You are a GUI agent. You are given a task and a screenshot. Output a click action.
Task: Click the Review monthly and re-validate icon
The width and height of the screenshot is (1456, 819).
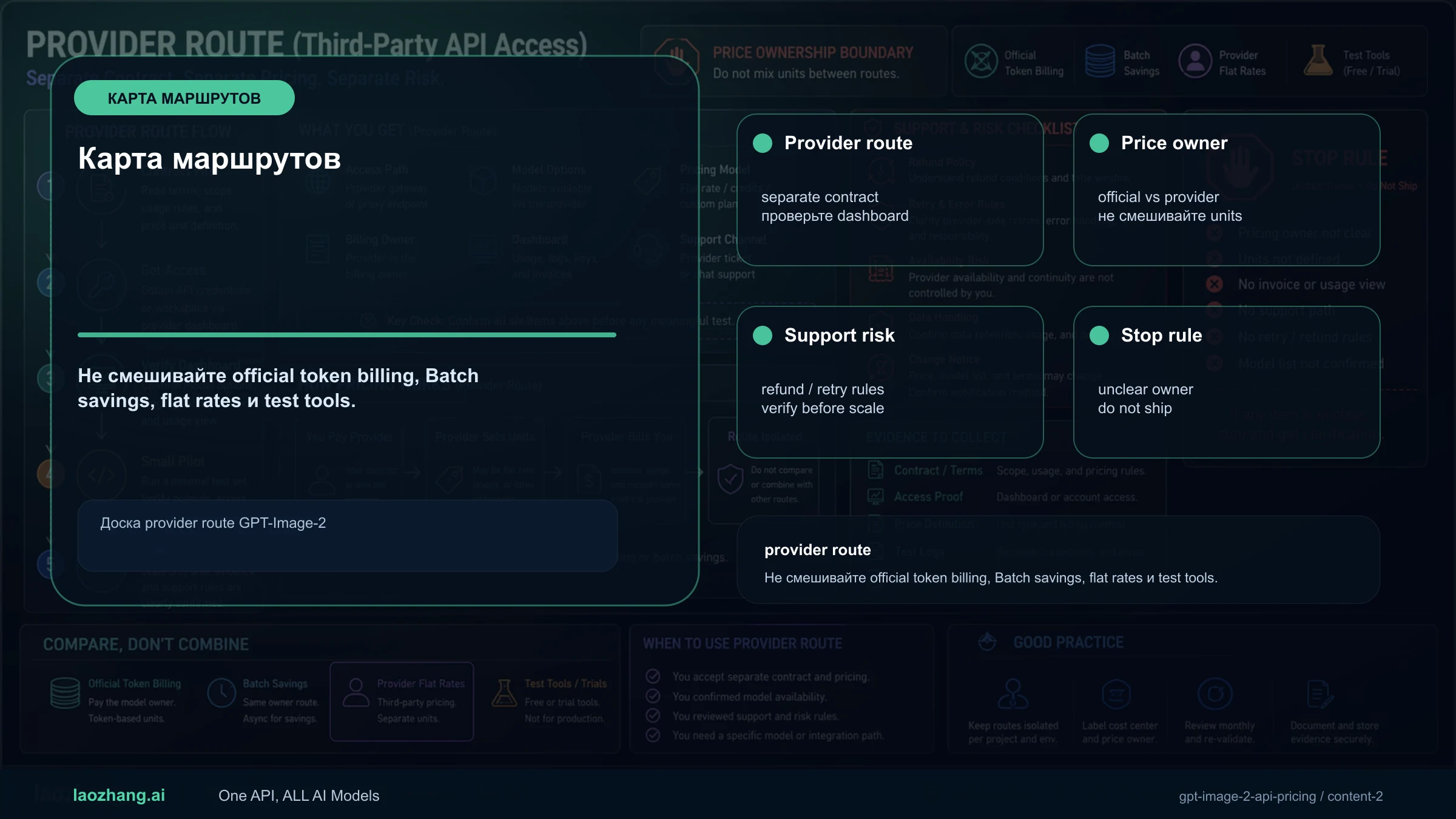[1215, 694]
